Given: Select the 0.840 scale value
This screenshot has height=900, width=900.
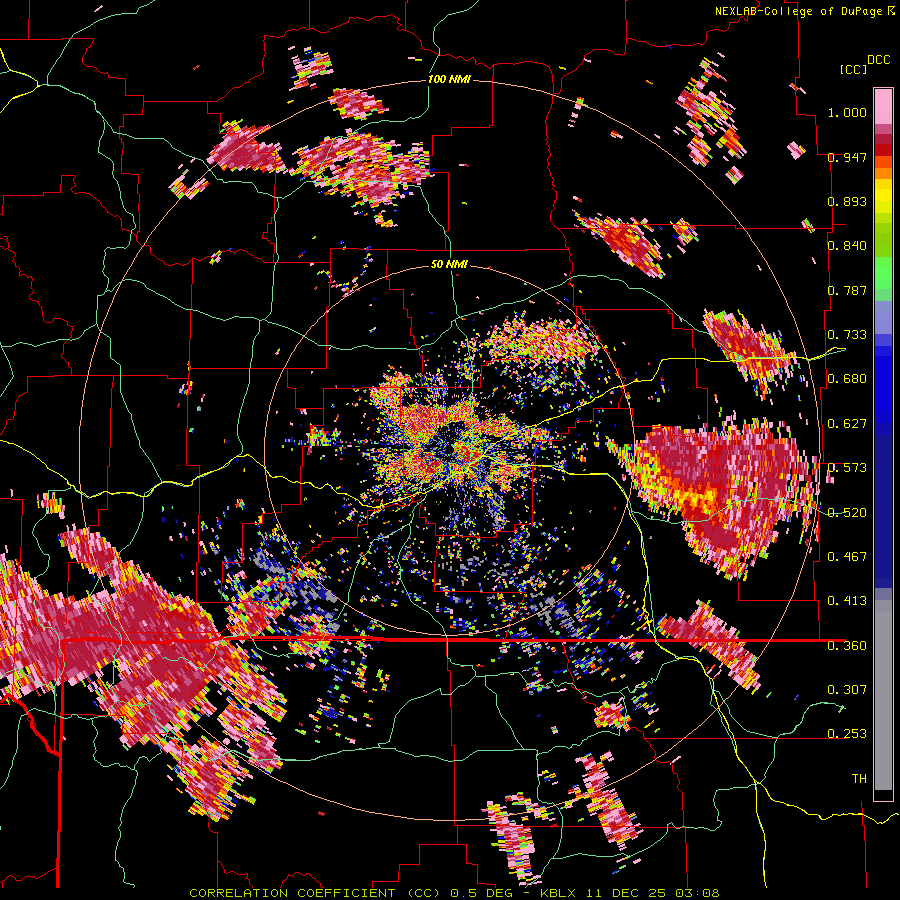Looking at the screenshot, I should click(x=847, y=246).
